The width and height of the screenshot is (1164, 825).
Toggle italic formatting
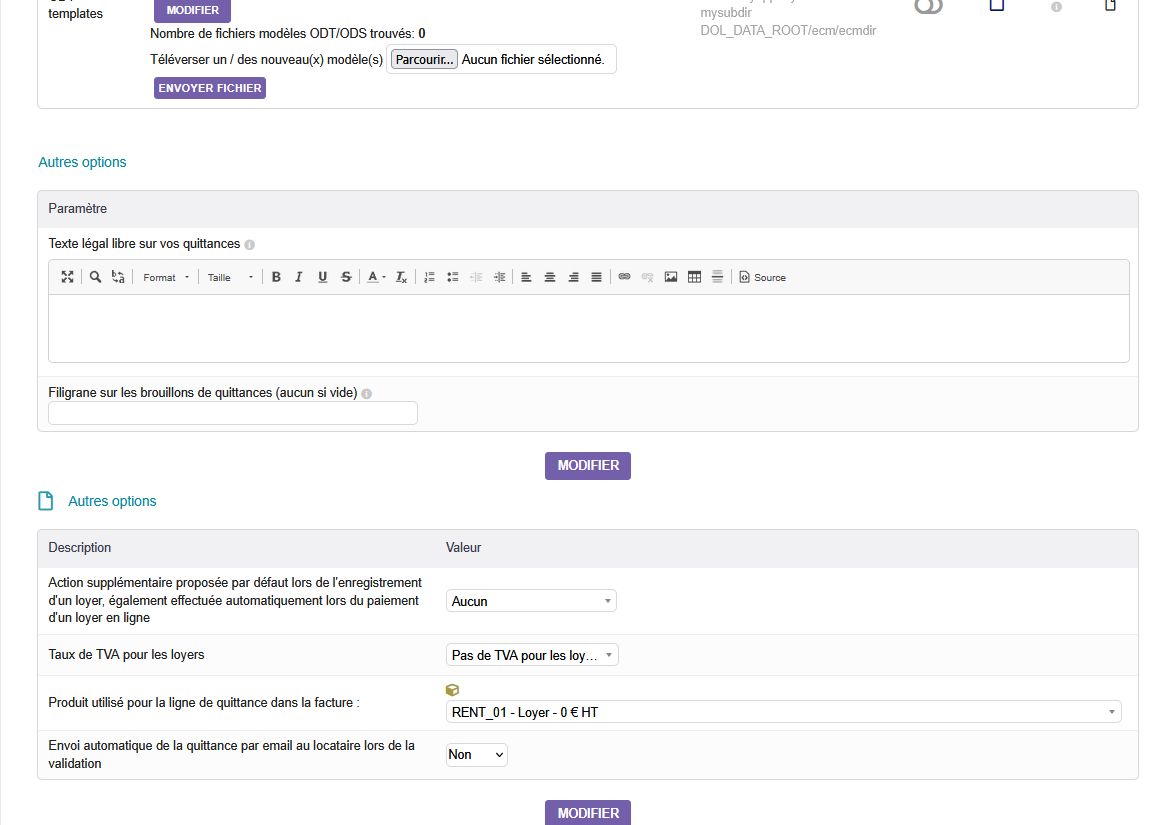pos(298,277)
